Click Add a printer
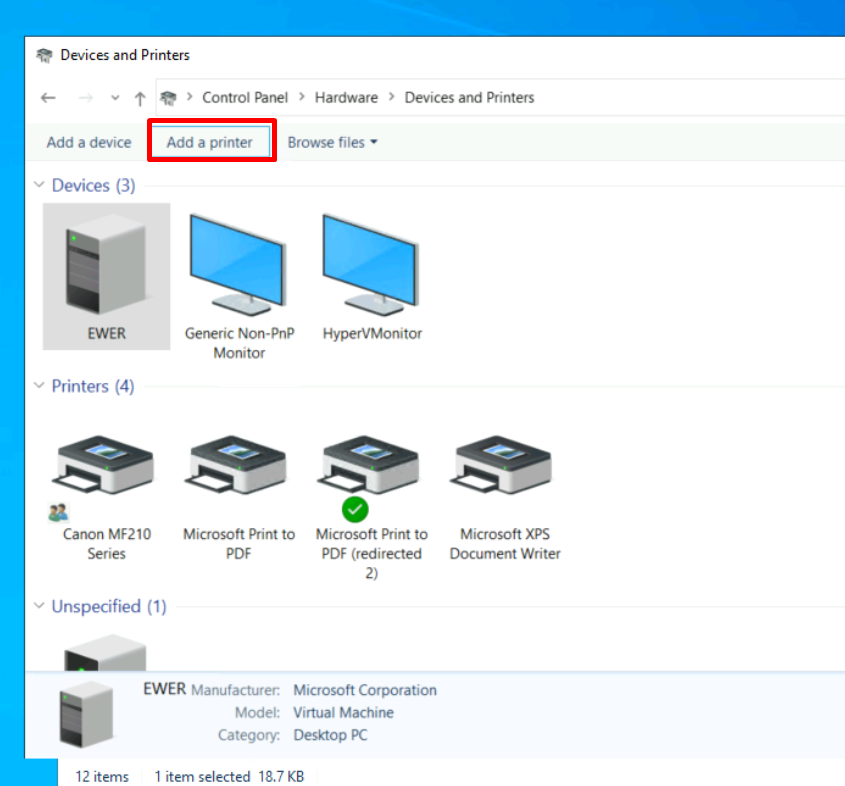The width and height of the screenshot is (845, 786). [x=209, y=142]
